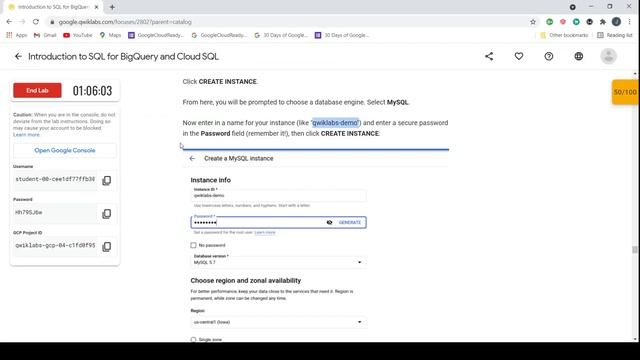Image resolution: width=640 pixels, height=360 pixels.
Task: Click the share icon in lab header
Action: pyautogui.click(x=489, y=56)
